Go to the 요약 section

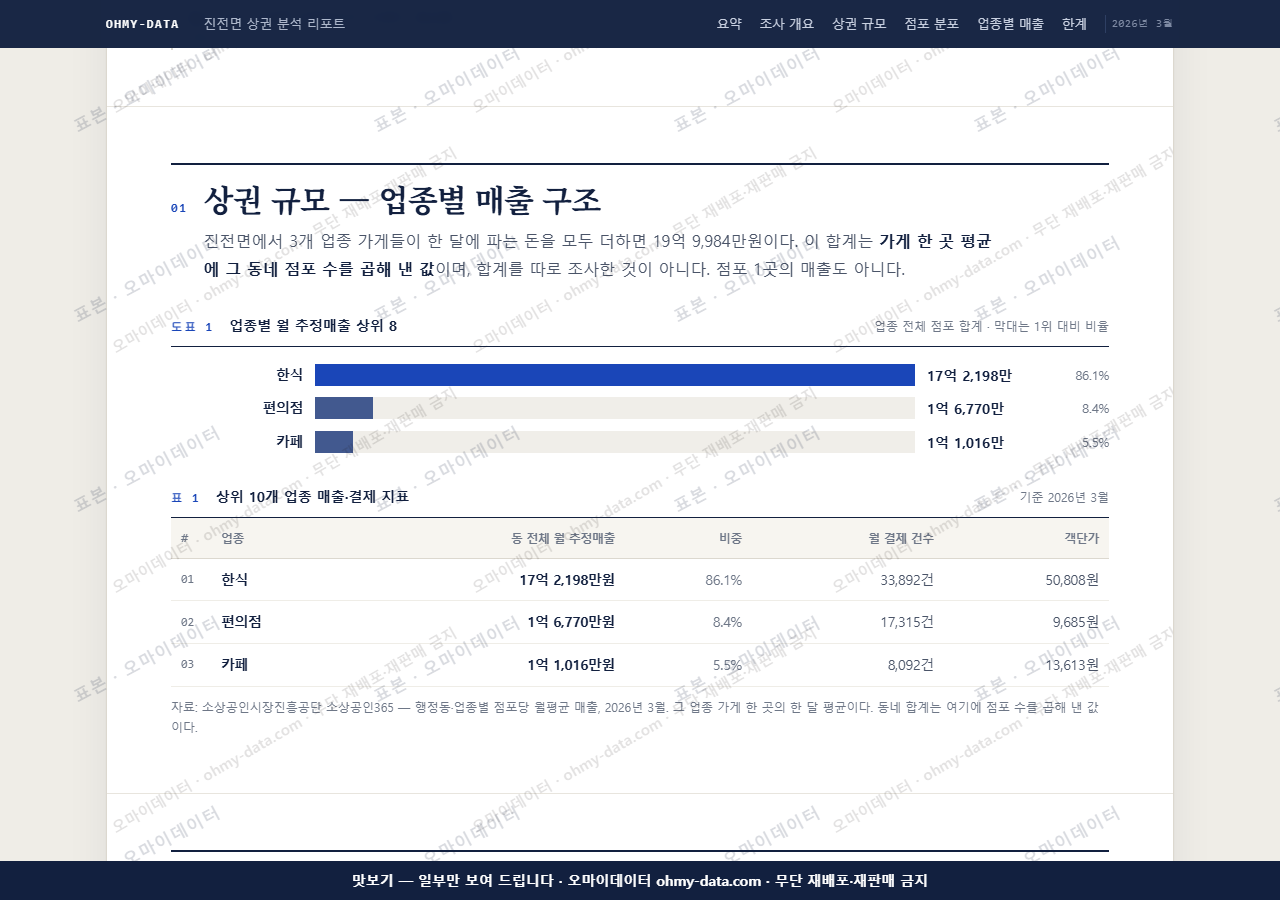729,24
